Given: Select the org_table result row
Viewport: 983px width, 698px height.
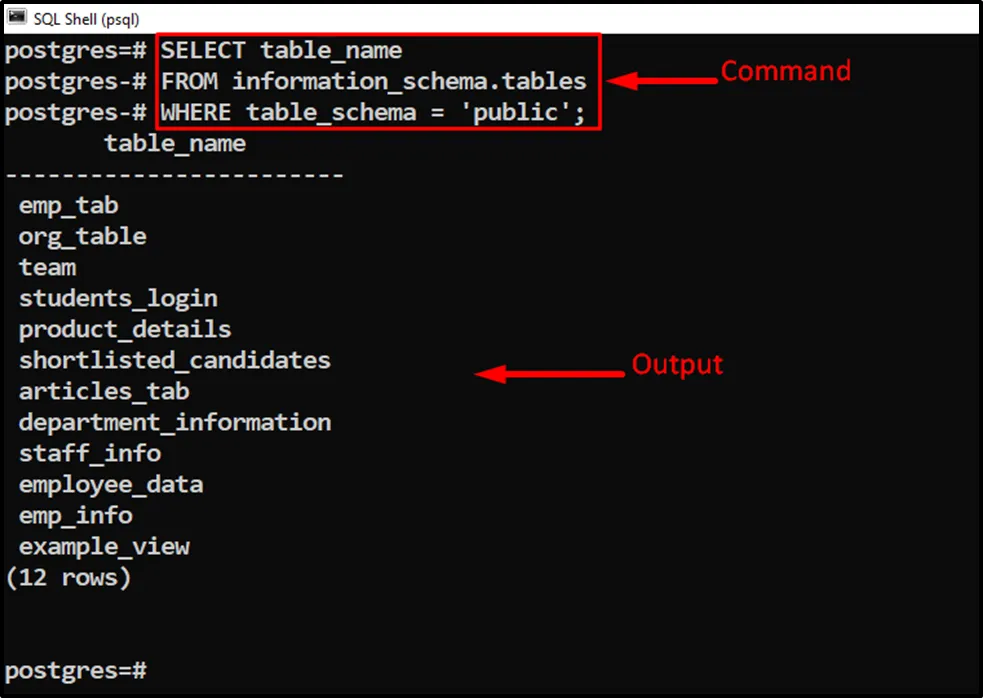Looking at the screenshot, I should pyautogui.click(x=82, y=237).
